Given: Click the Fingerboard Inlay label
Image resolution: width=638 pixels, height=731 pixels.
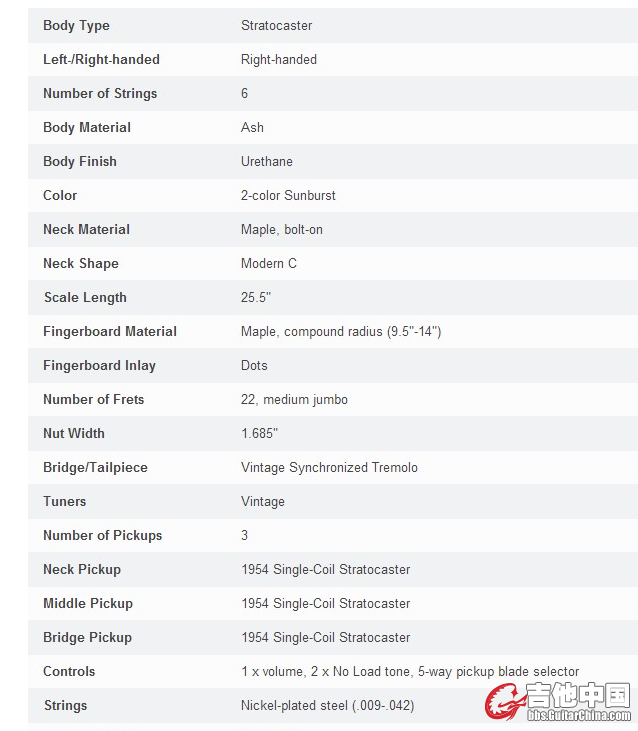Looking at the screenshot, I should pyautogui.click(x=99, y=365).
